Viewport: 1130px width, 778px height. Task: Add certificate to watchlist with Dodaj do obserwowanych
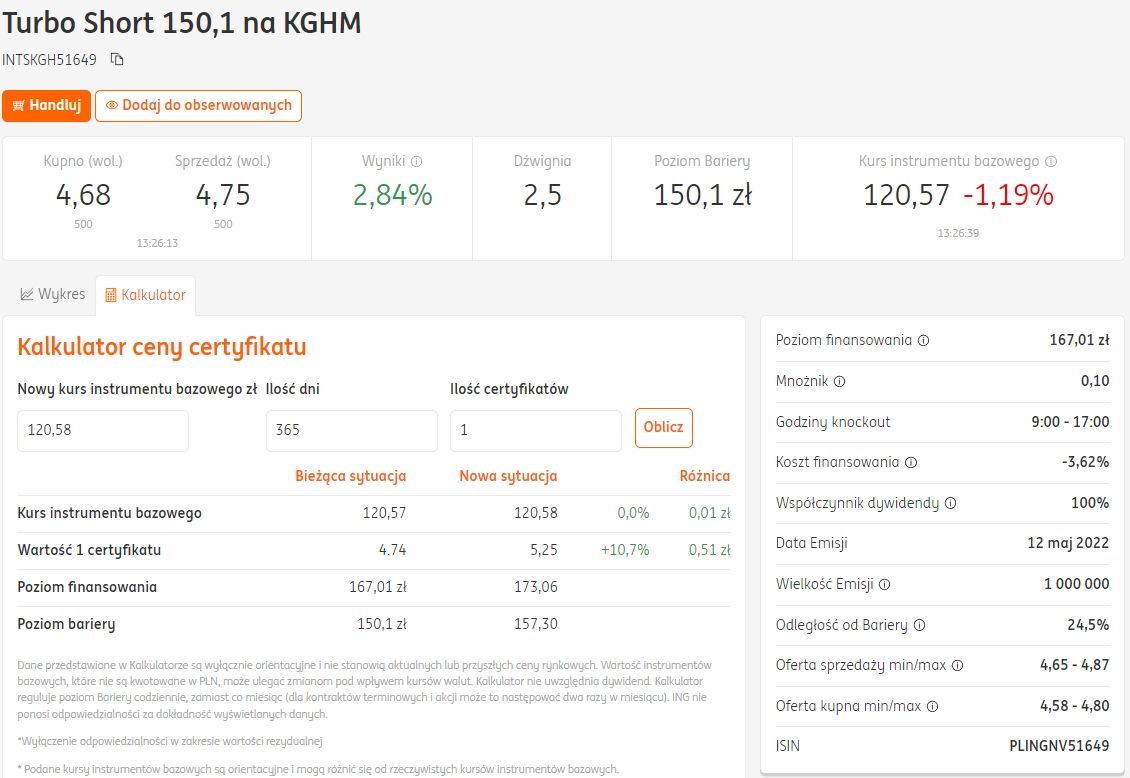point(198,105)
